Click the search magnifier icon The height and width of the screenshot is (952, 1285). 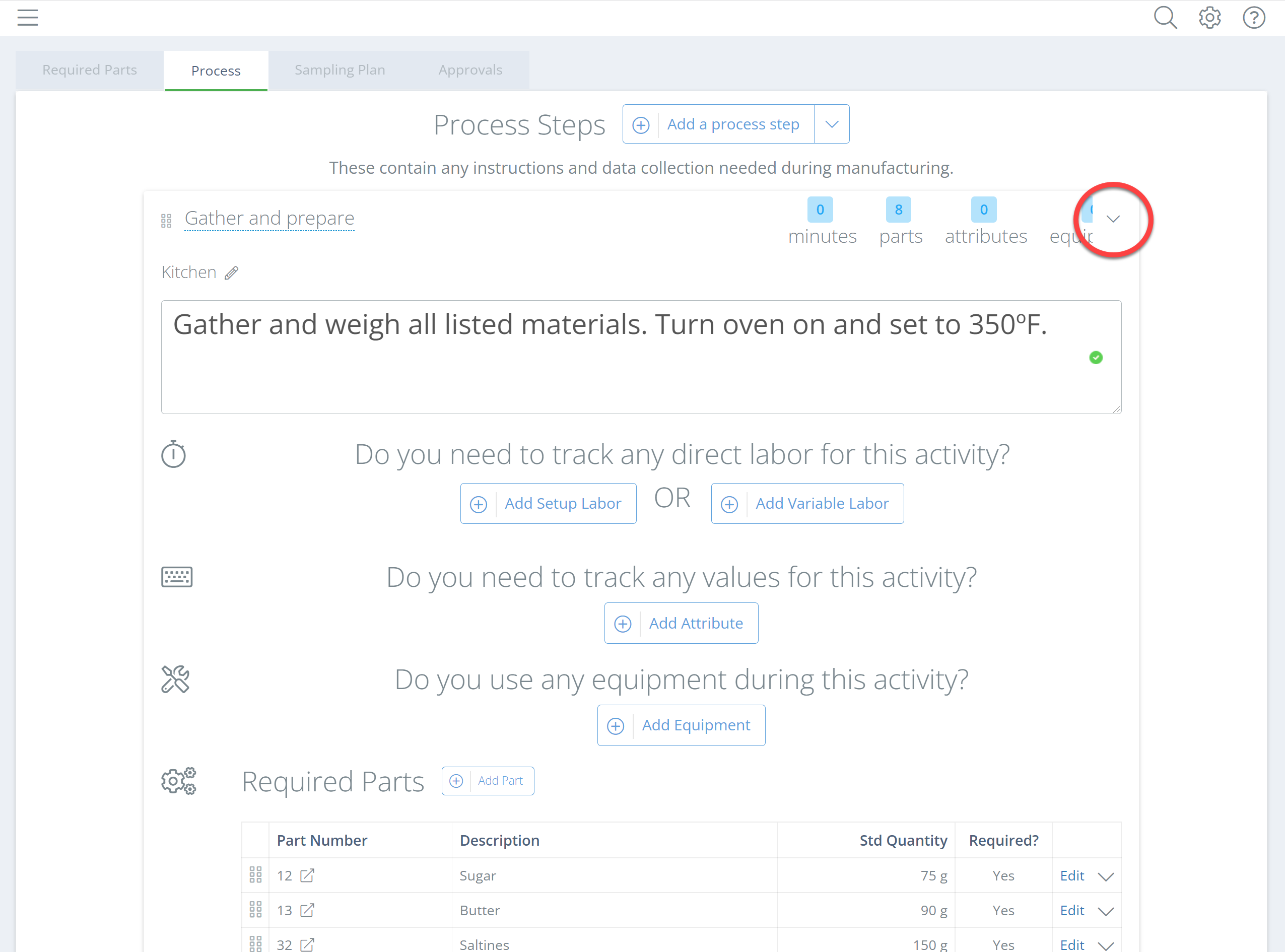1165,18
